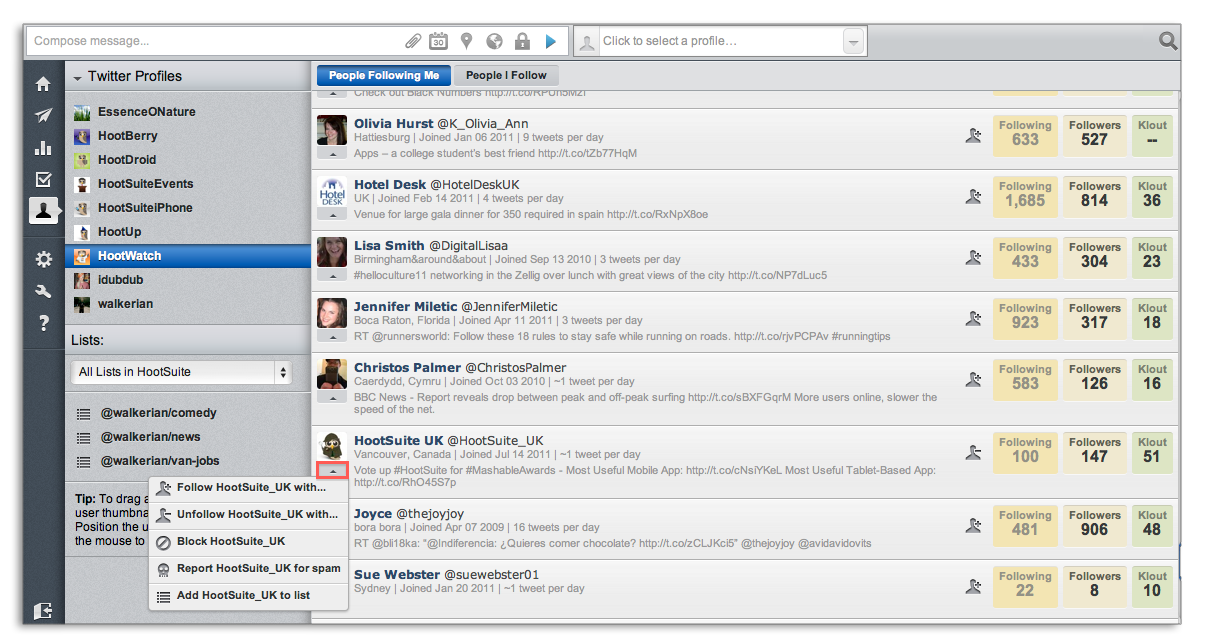Open action arrow under Christos Palmer avatar
This screenshot has width=1206, height=642.
332,397
